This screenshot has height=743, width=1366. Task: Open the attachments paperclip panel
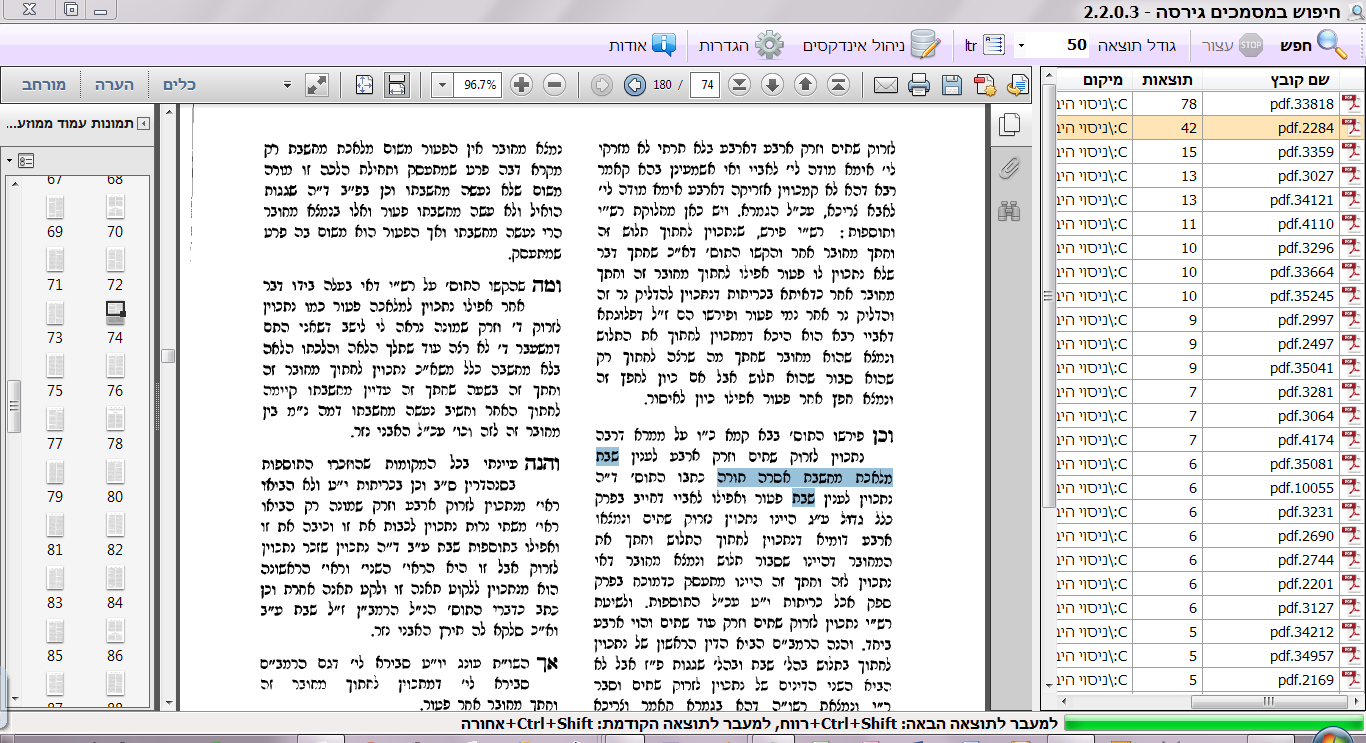tap(1009, 167)
